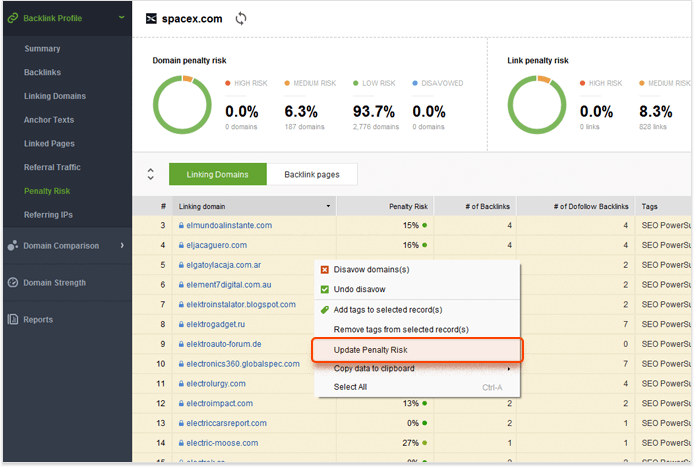694x467 pixels.
Task: Open element7digital.com.au link
Action: [229, 285]
